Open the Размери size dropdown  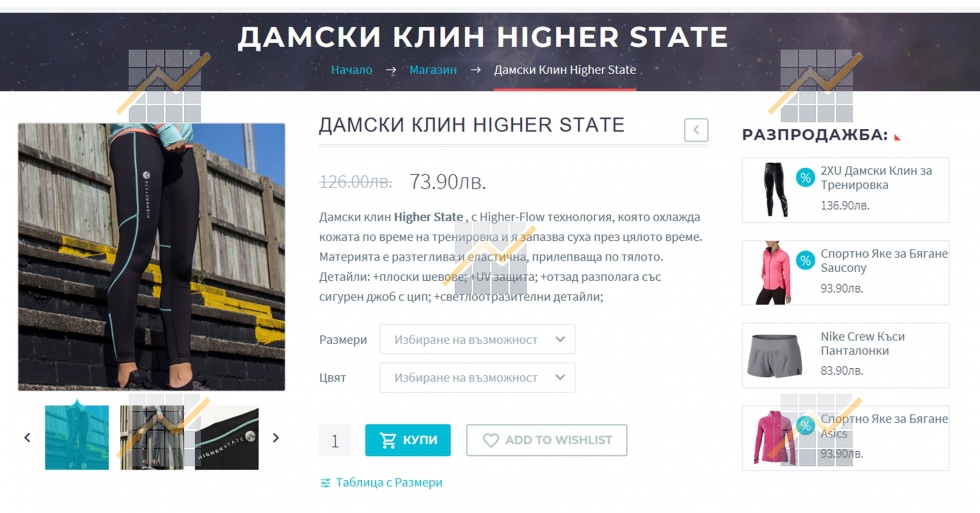[x=477, y=339]
